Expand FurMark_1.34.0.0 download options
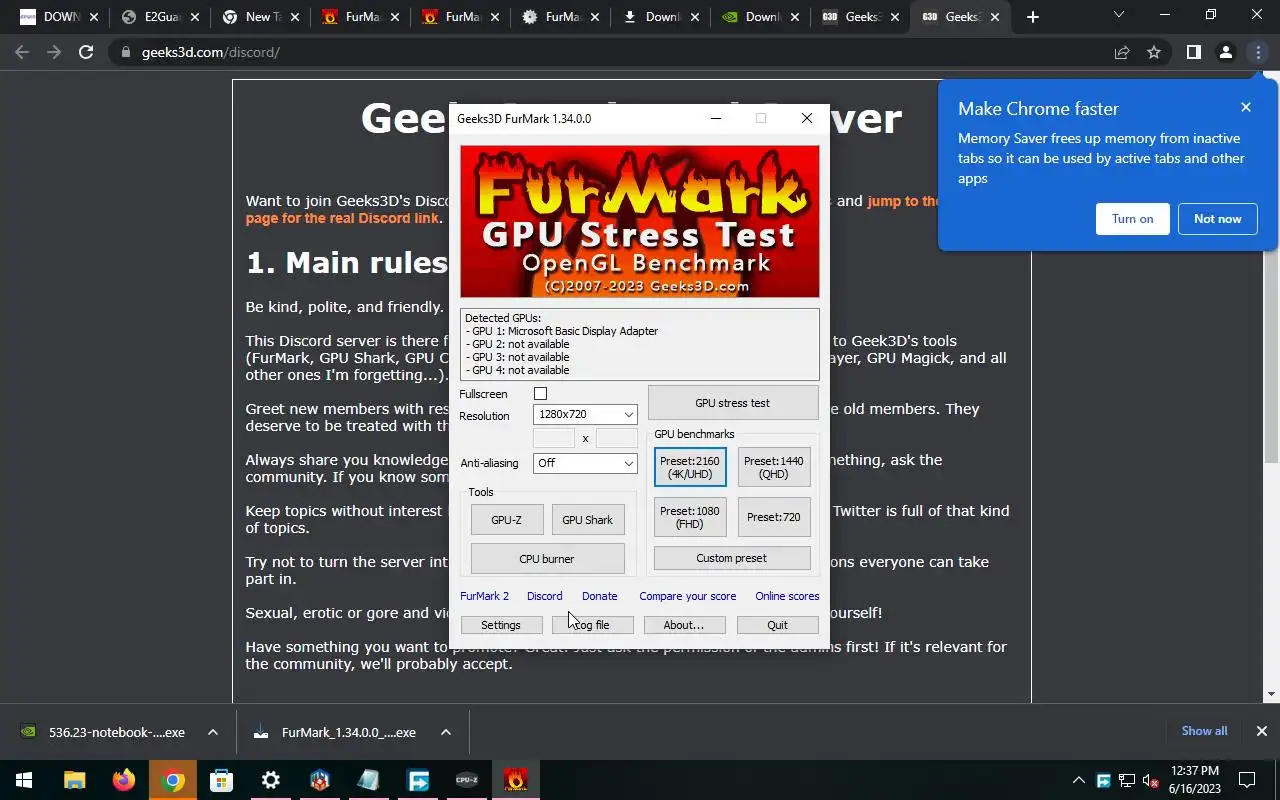This screenshot has width=1280, height=800. pyautogui.click(x=446, y=732)
